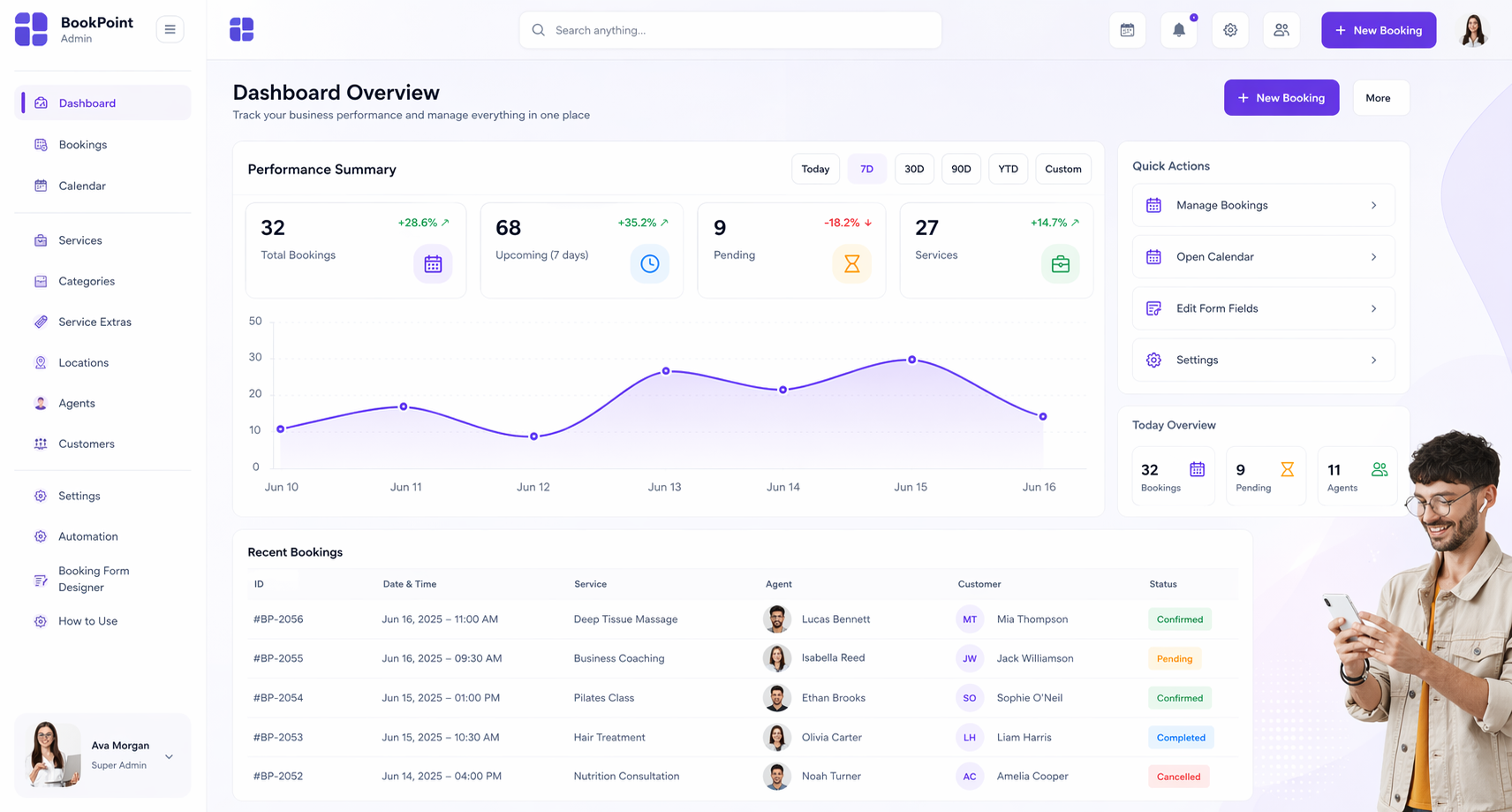Click the Jun 15 data point on chart
Screen dimensions: 1512x812
(912, 360)
